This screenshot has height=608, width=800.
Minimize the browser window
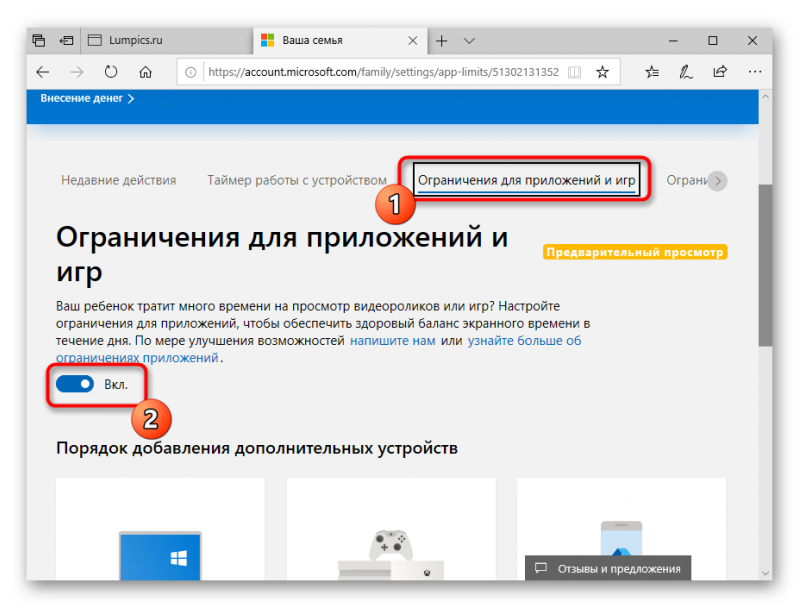(x=673, y=41)
